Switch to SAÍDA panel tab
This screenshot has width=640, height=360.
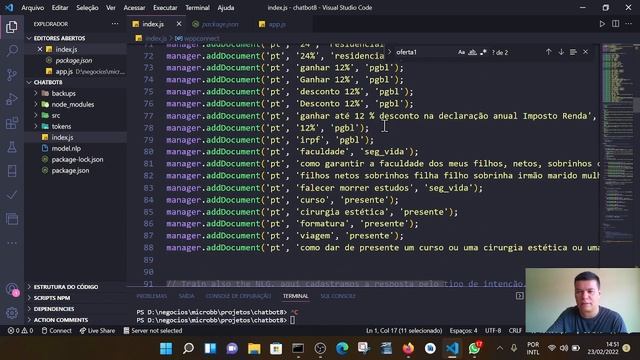(186, 296)
